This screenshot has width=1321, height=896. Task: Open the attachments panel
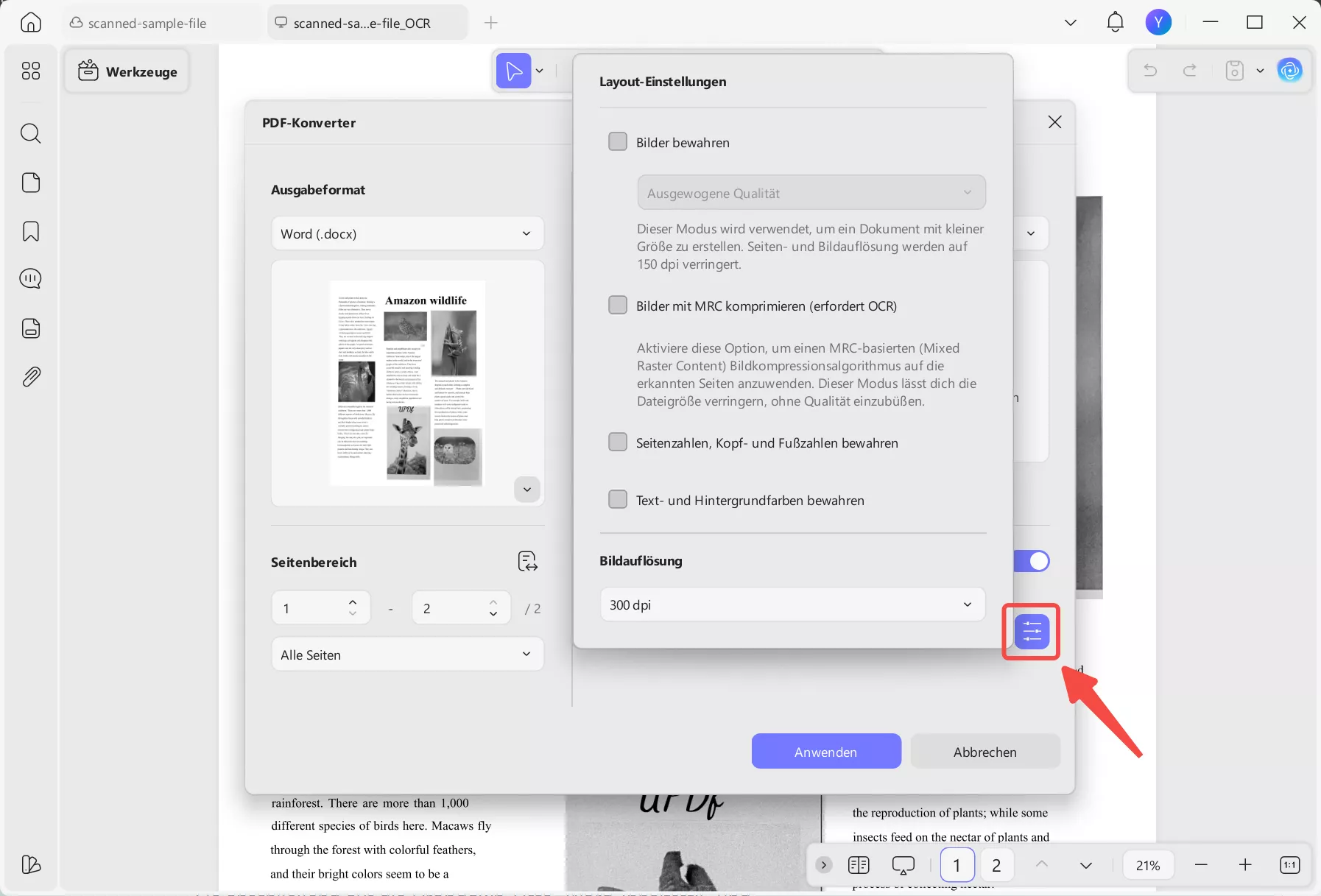click(31, 376)
